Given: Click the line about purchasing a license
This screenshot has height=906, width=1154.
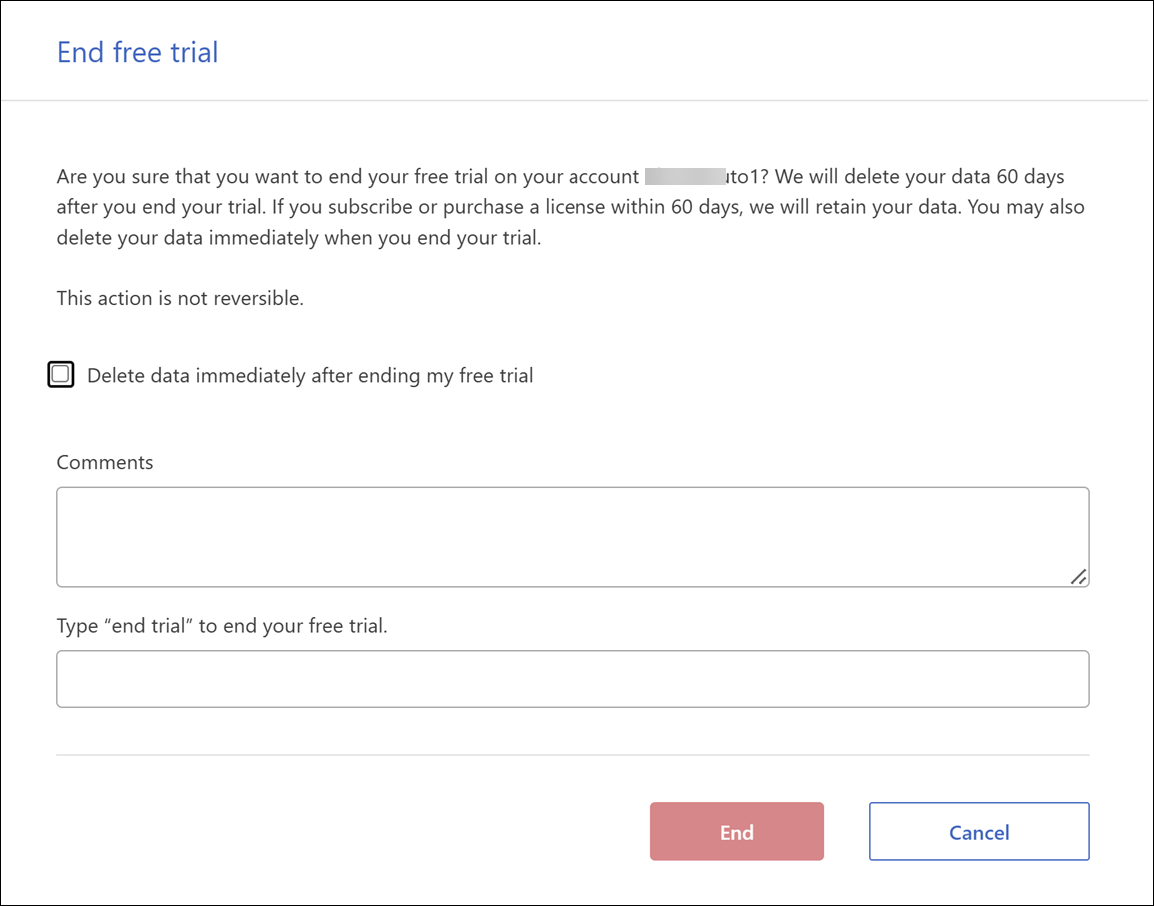Looking at the screenshot, I should pyautogui.click(x=570, y=208).
